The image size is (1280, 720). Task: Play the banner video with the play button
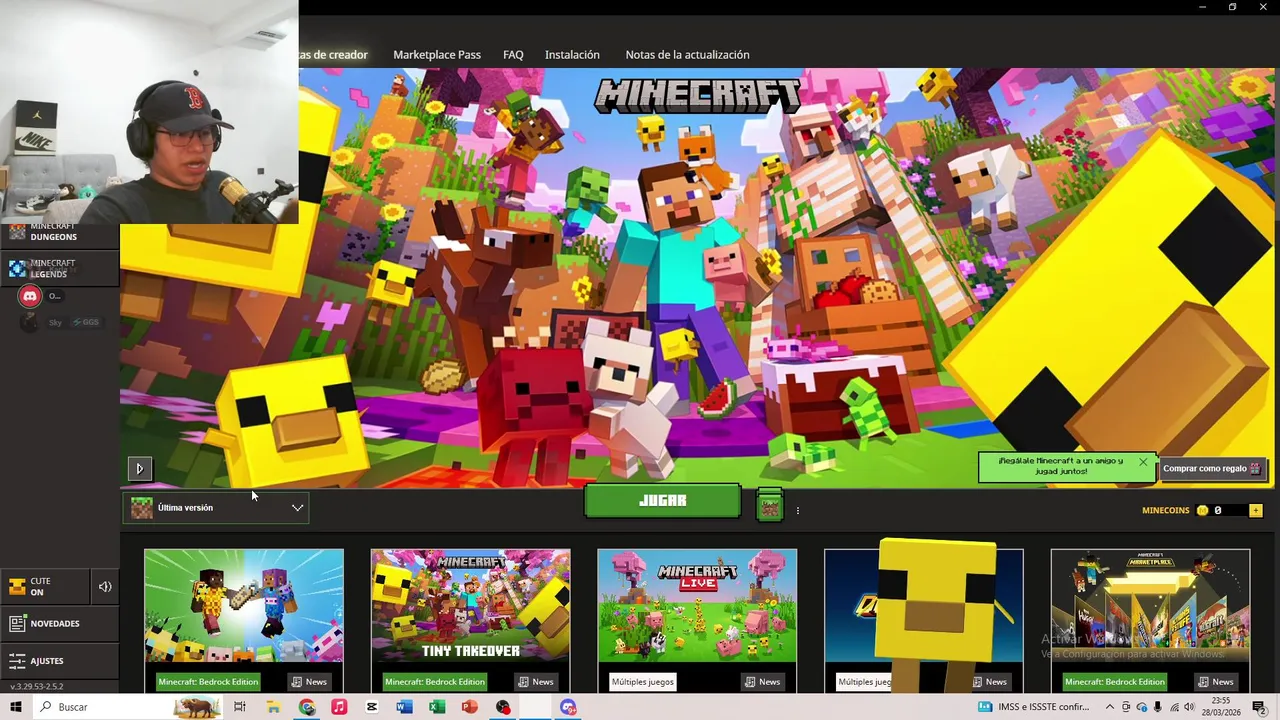(139, 468)
